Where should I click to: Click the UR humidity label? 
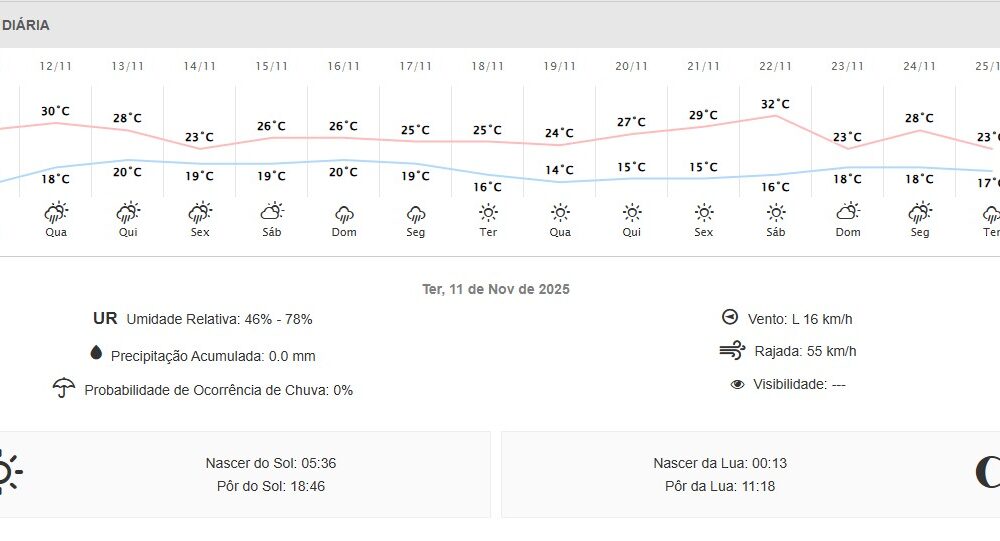105,319
